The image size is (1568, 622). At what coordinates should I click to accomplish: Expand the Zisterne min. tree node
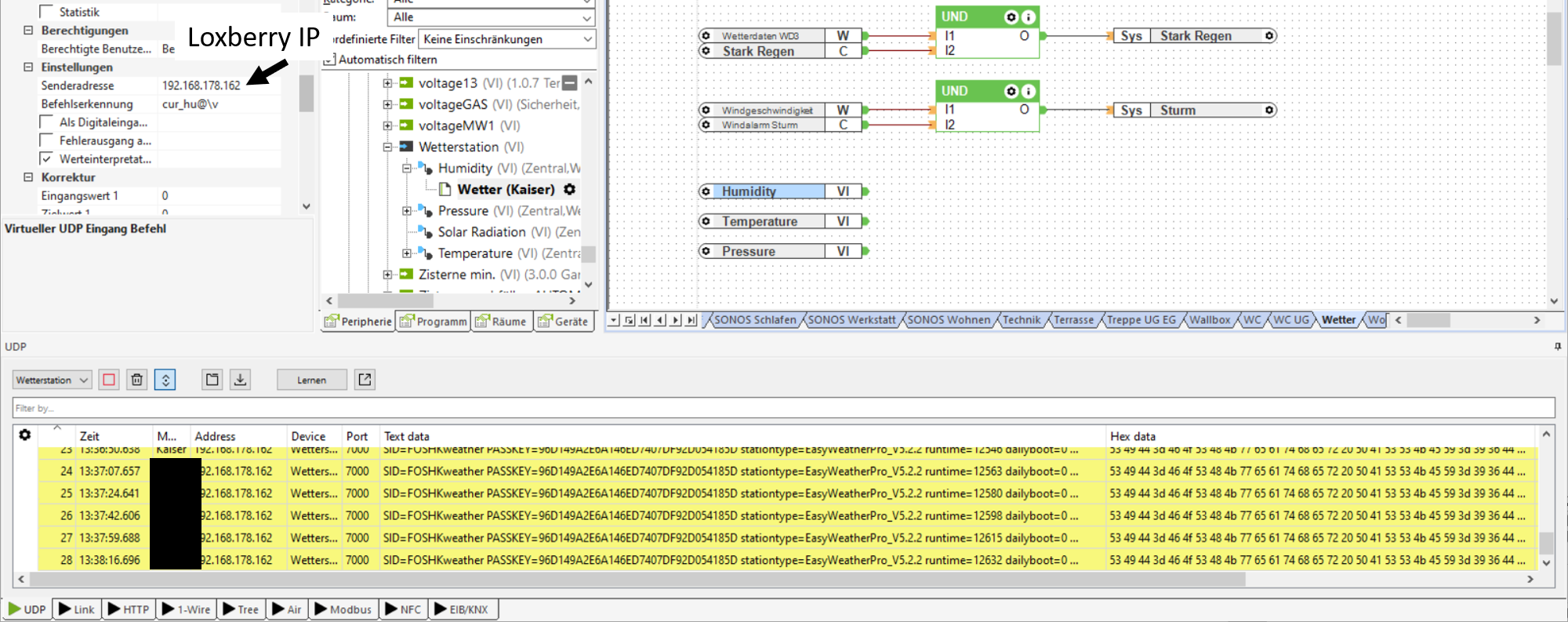click(387, 275)
